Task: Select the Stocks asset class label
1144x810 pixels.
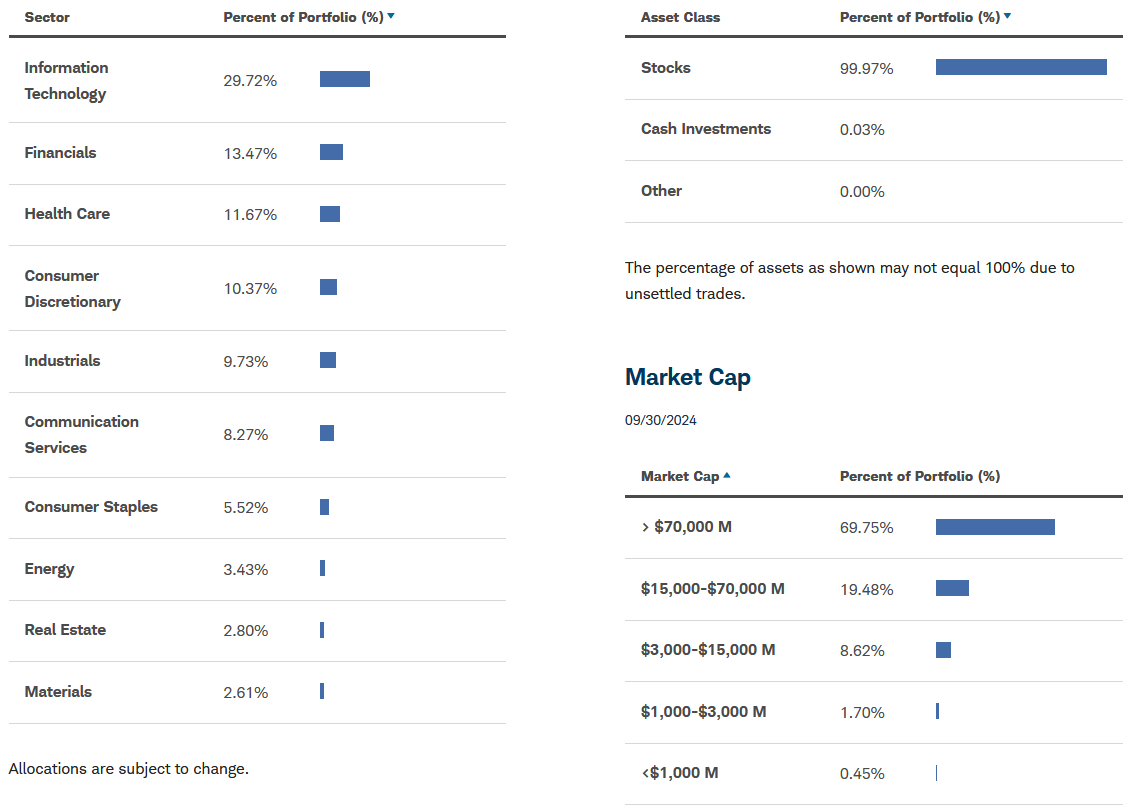Action: (665, 68)
